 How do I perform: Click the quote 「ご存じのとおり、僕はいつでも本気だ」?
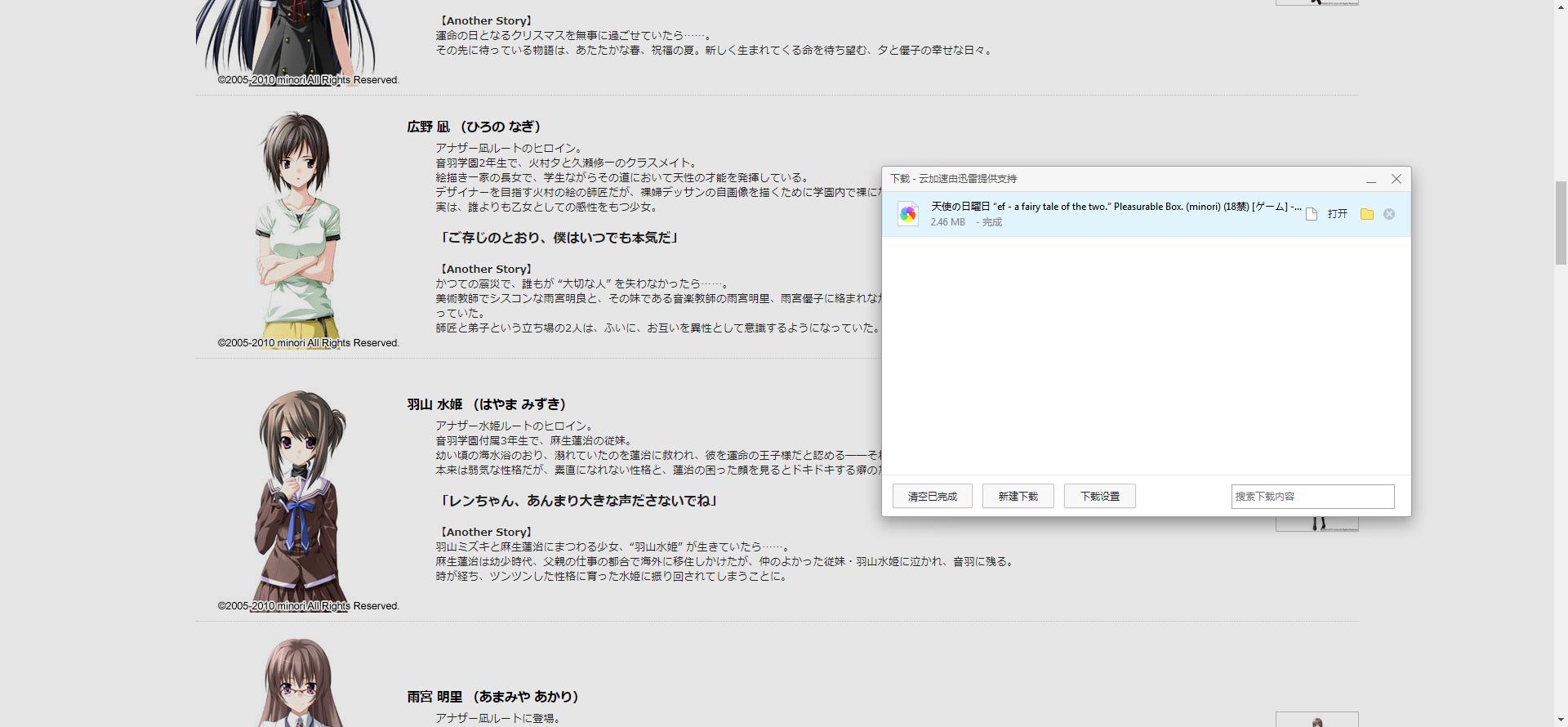[558, 238]
